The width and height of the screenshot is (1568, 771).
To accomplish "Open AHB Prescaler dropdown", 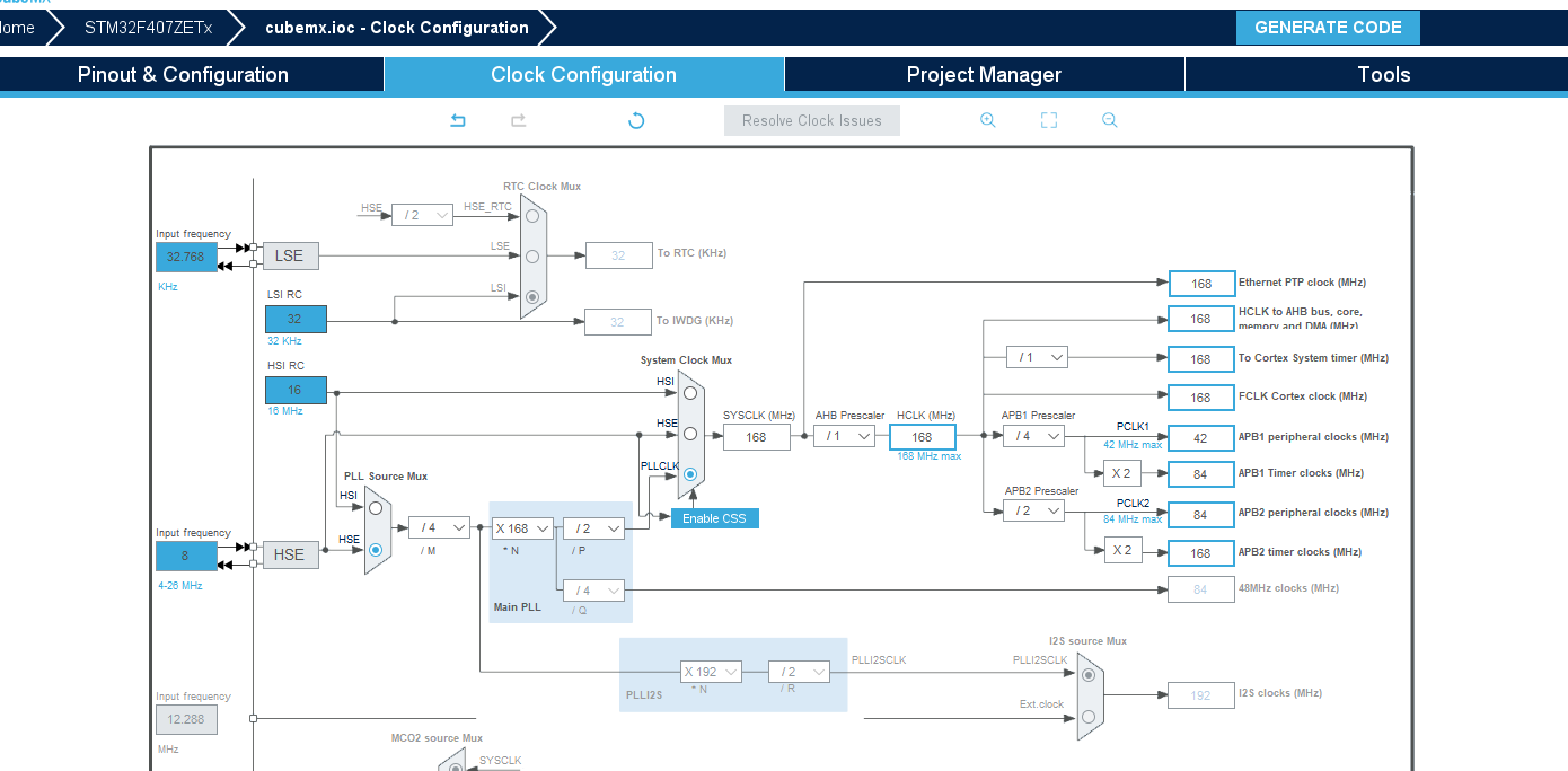I will (845, 437).
